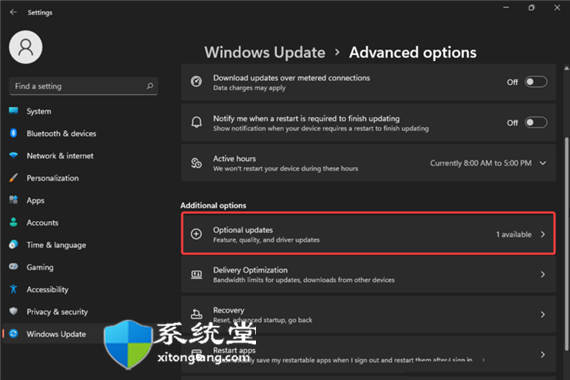
Task: Click Currently 8:00 AM to 5:00 PM
Action: (x=481, y=163)
